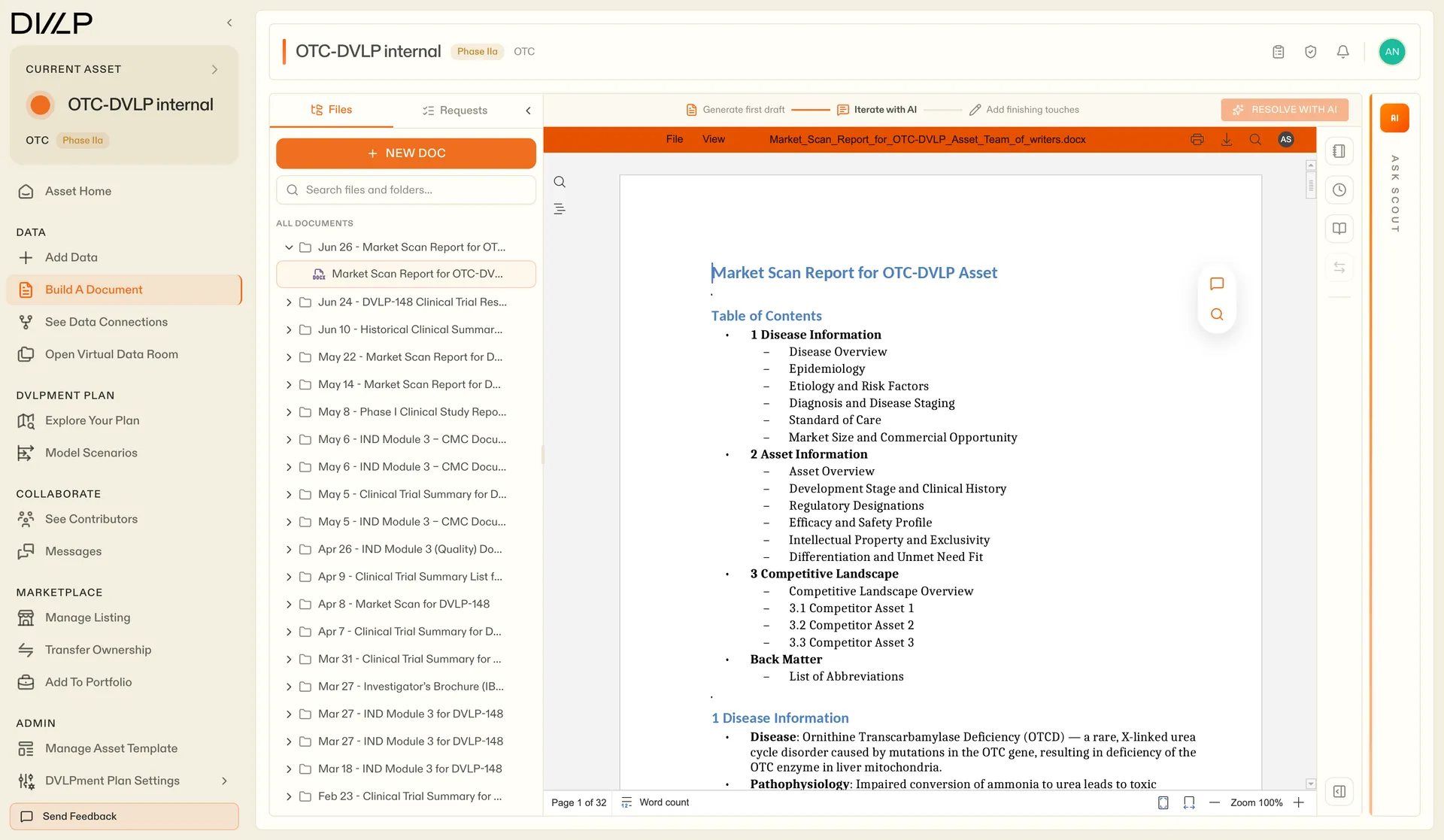Open Market Scan Report for OTC-DV docx file
This screenshot has width=1444, height=840.
406,274
